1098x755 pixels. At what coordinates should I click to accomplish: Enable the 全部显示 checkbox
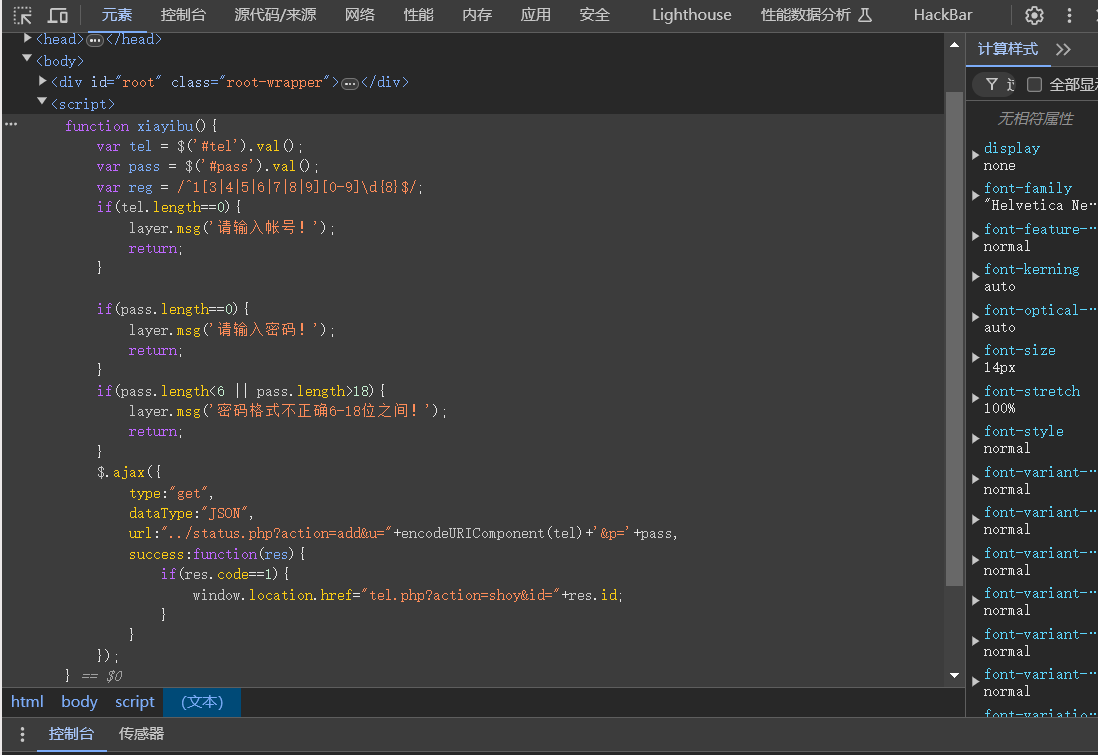[1035, 84]
